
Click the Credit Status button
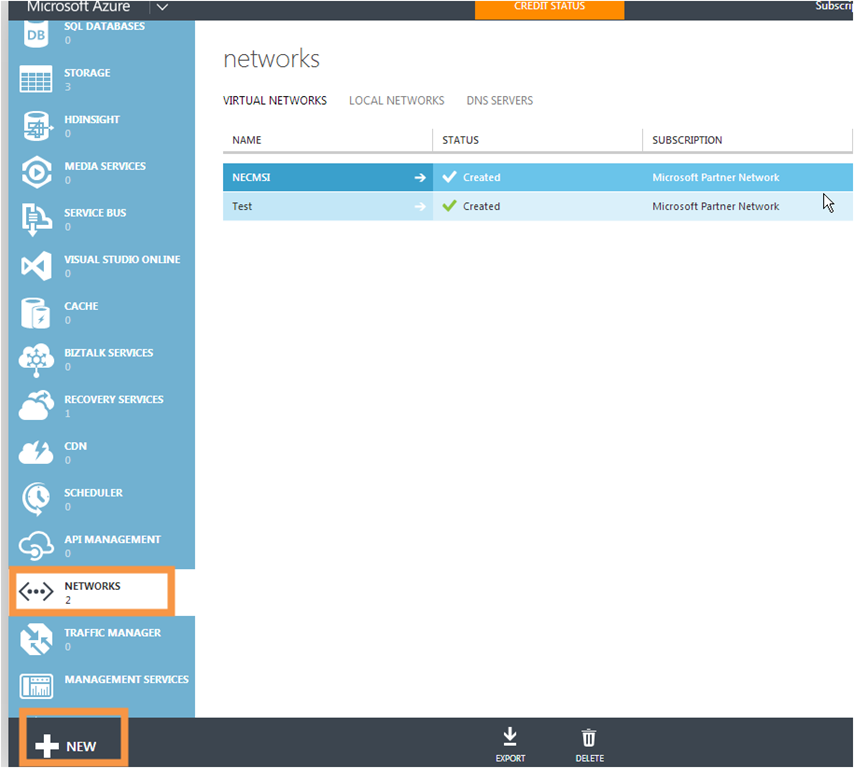point(550,9)
